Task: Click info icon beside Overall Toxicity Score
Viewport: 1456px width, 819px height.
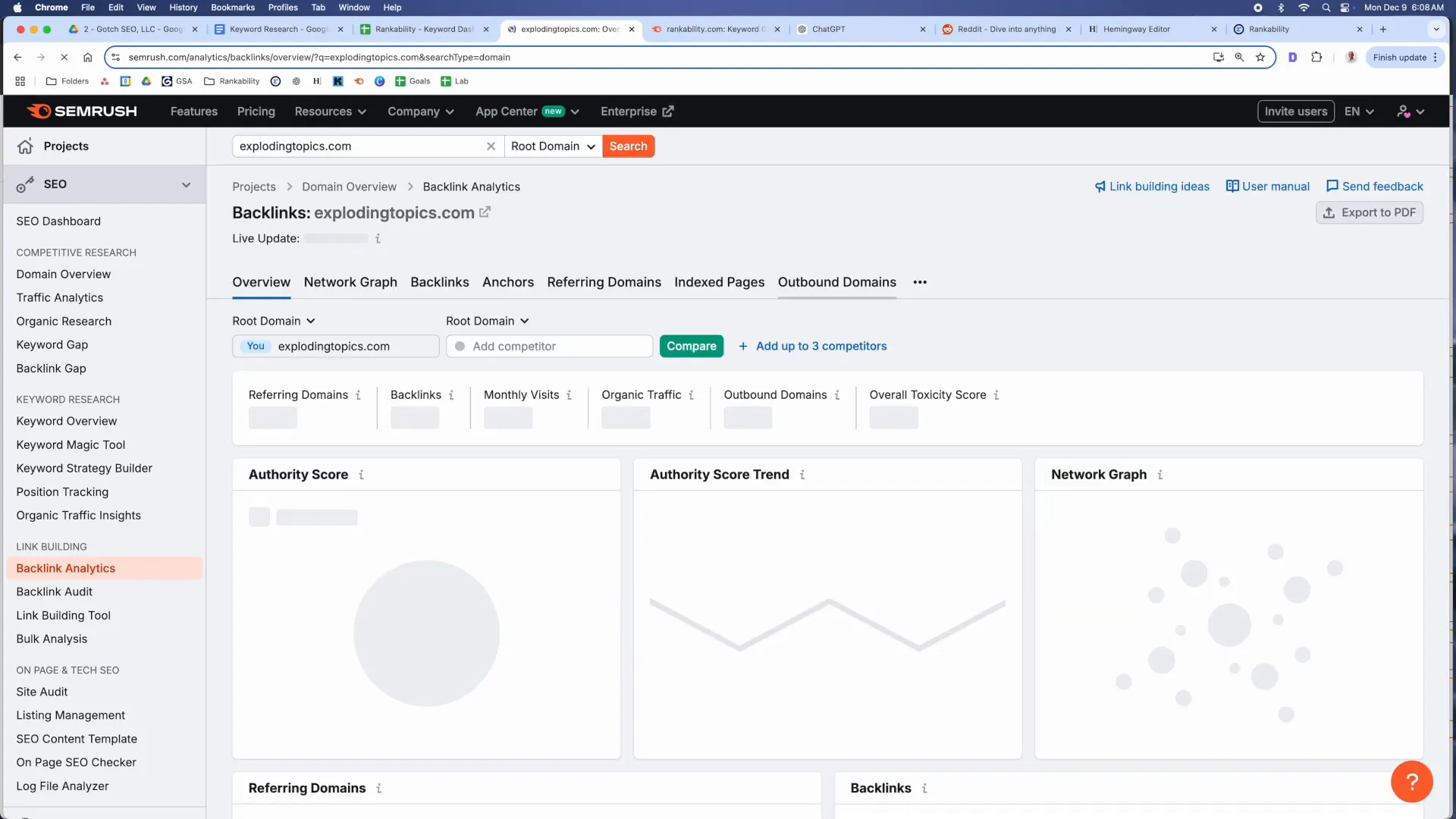Action: click(x=996, y=395)
